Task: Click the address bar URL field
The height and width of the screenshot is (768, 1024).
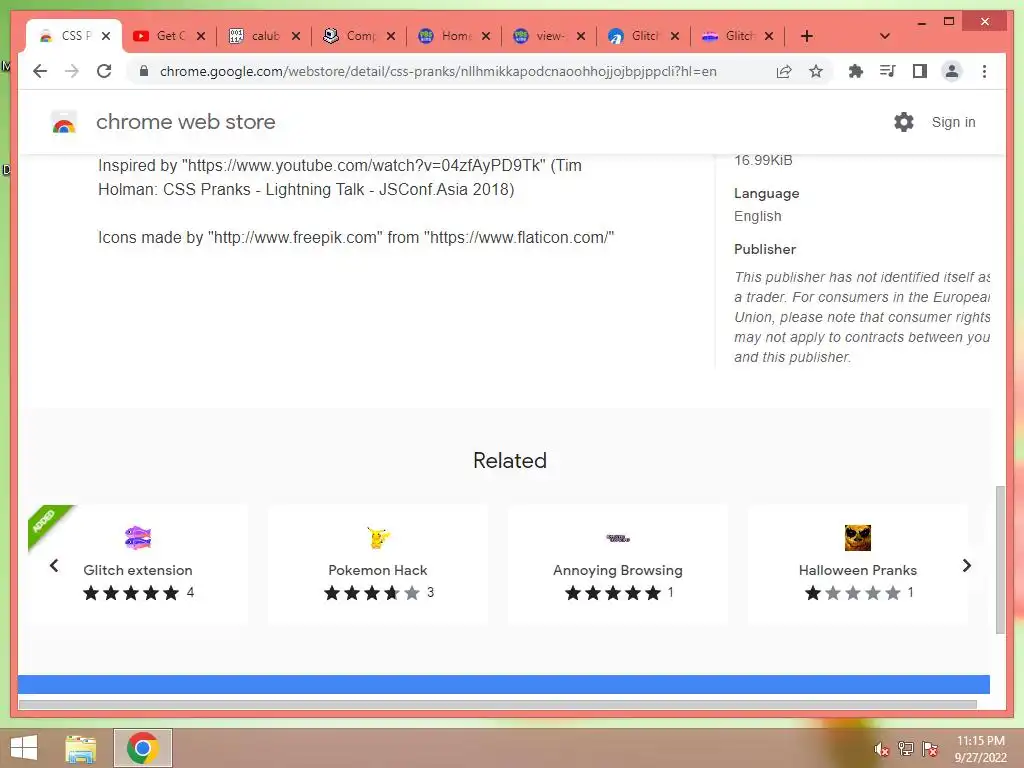Action: pyautogui.click(x=438, y=71)
